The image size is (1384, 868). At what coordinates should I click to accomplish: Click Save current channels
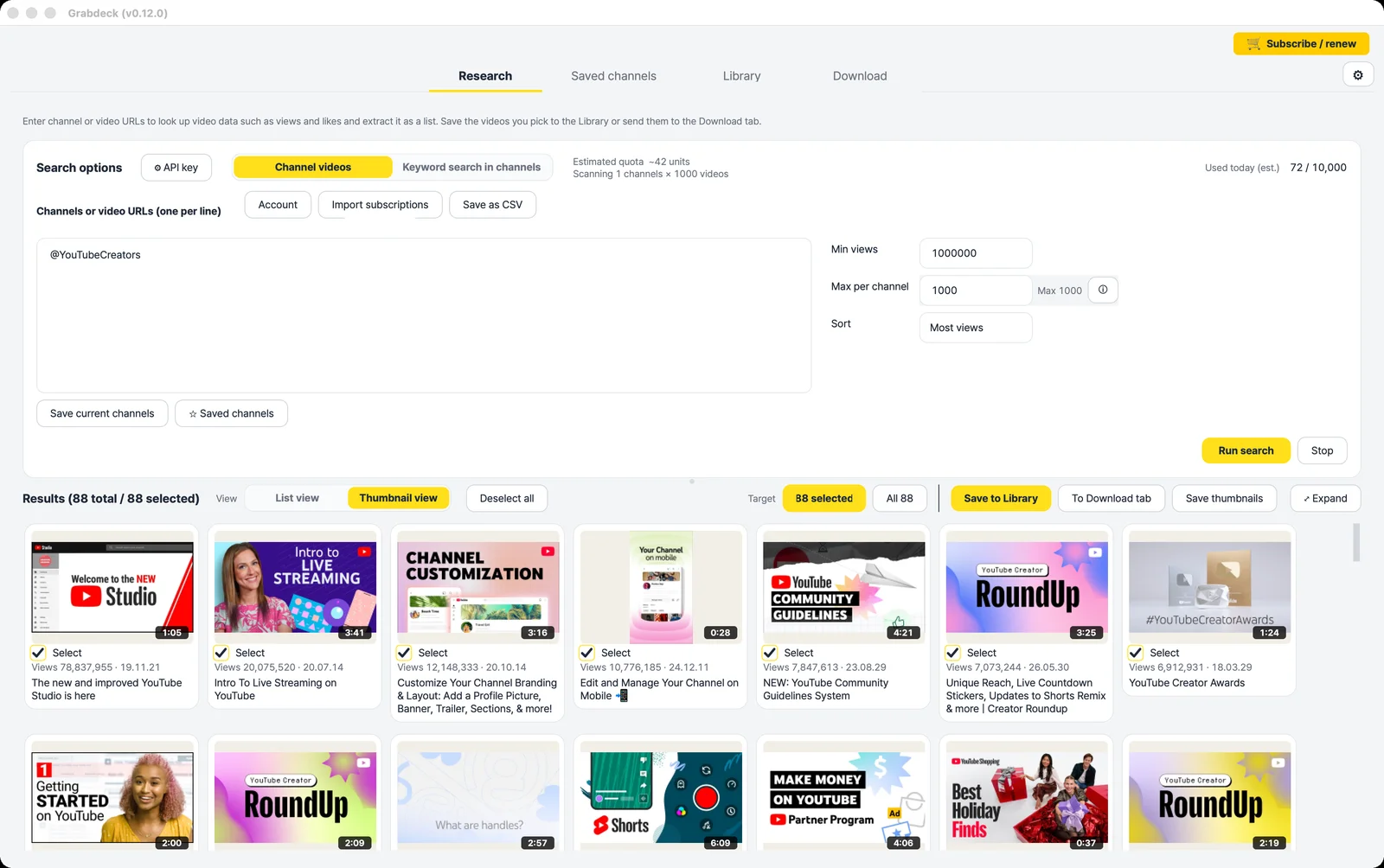[x=102, y=413]
